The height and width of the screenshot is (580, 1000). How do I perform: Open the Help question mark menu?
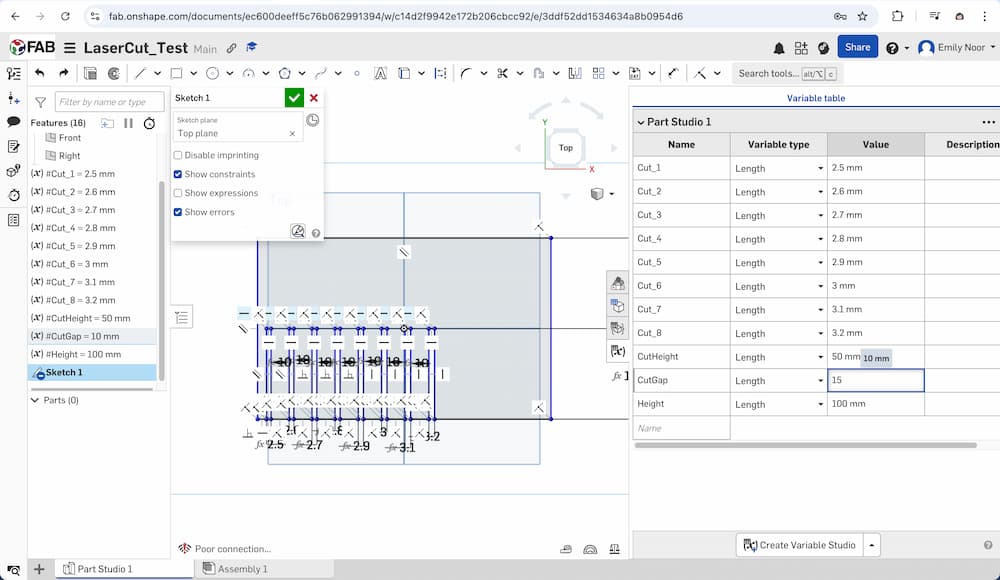click(892, 48)
